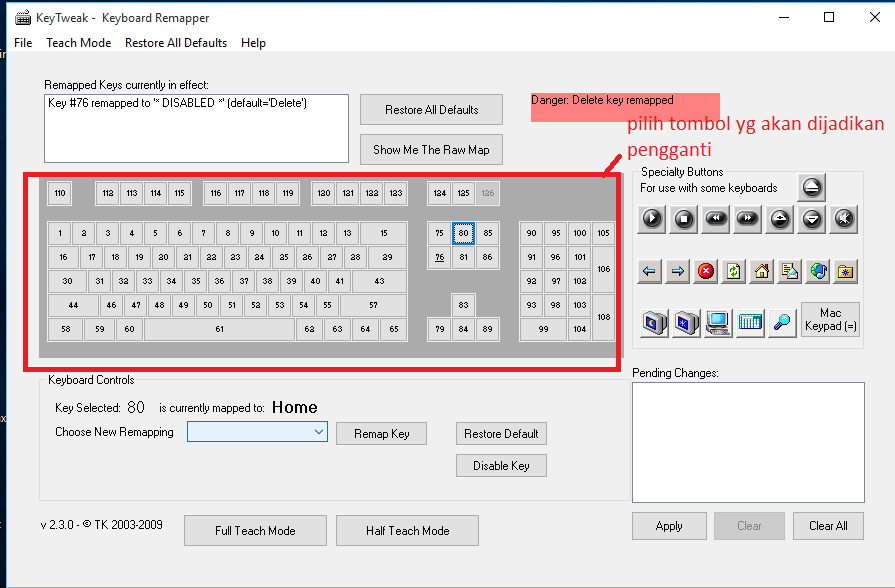Select the globe with music note button
Viewport: 895px width, 588px height.
(817, 272)
